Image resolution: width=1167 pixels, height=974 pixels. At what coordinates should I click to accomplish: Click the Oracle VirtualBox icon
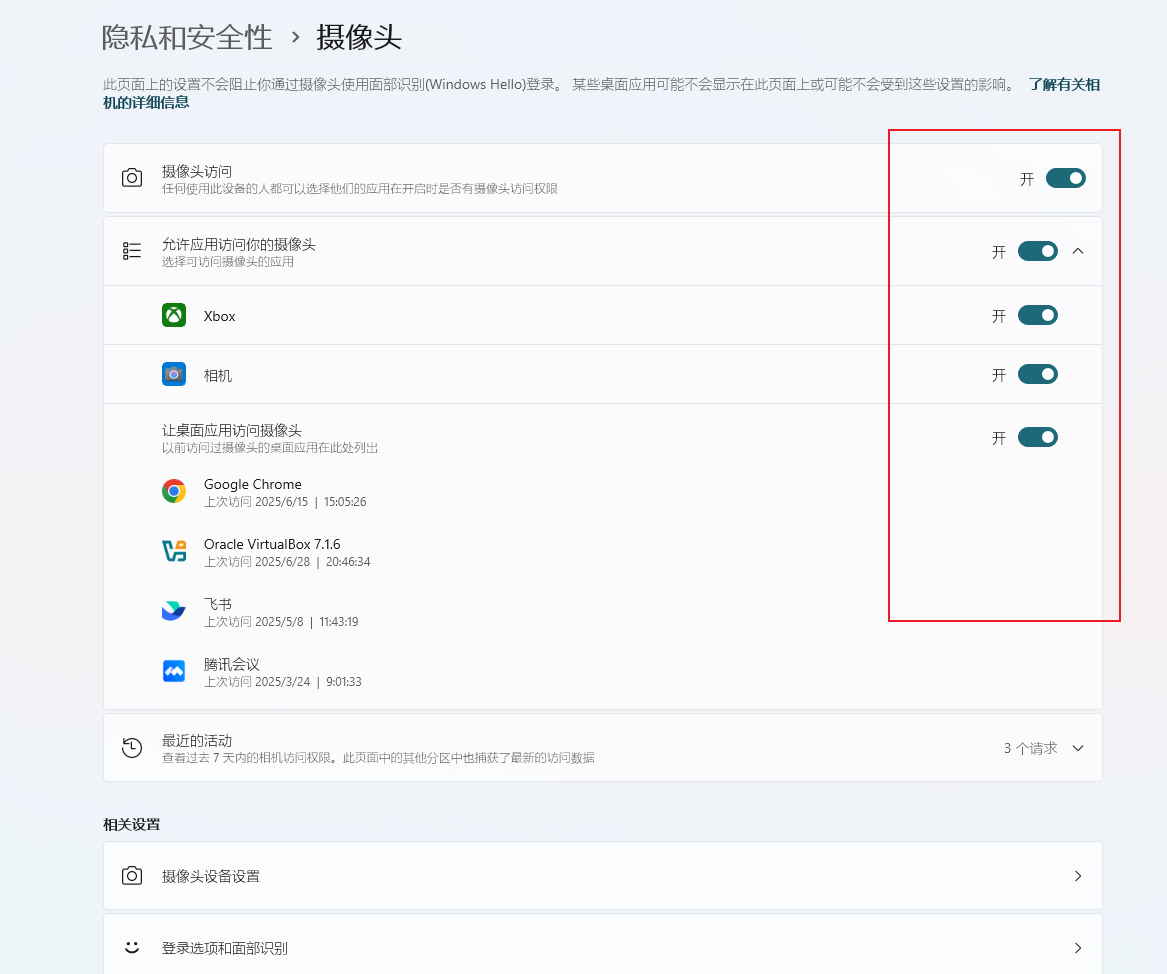(174, 551)
